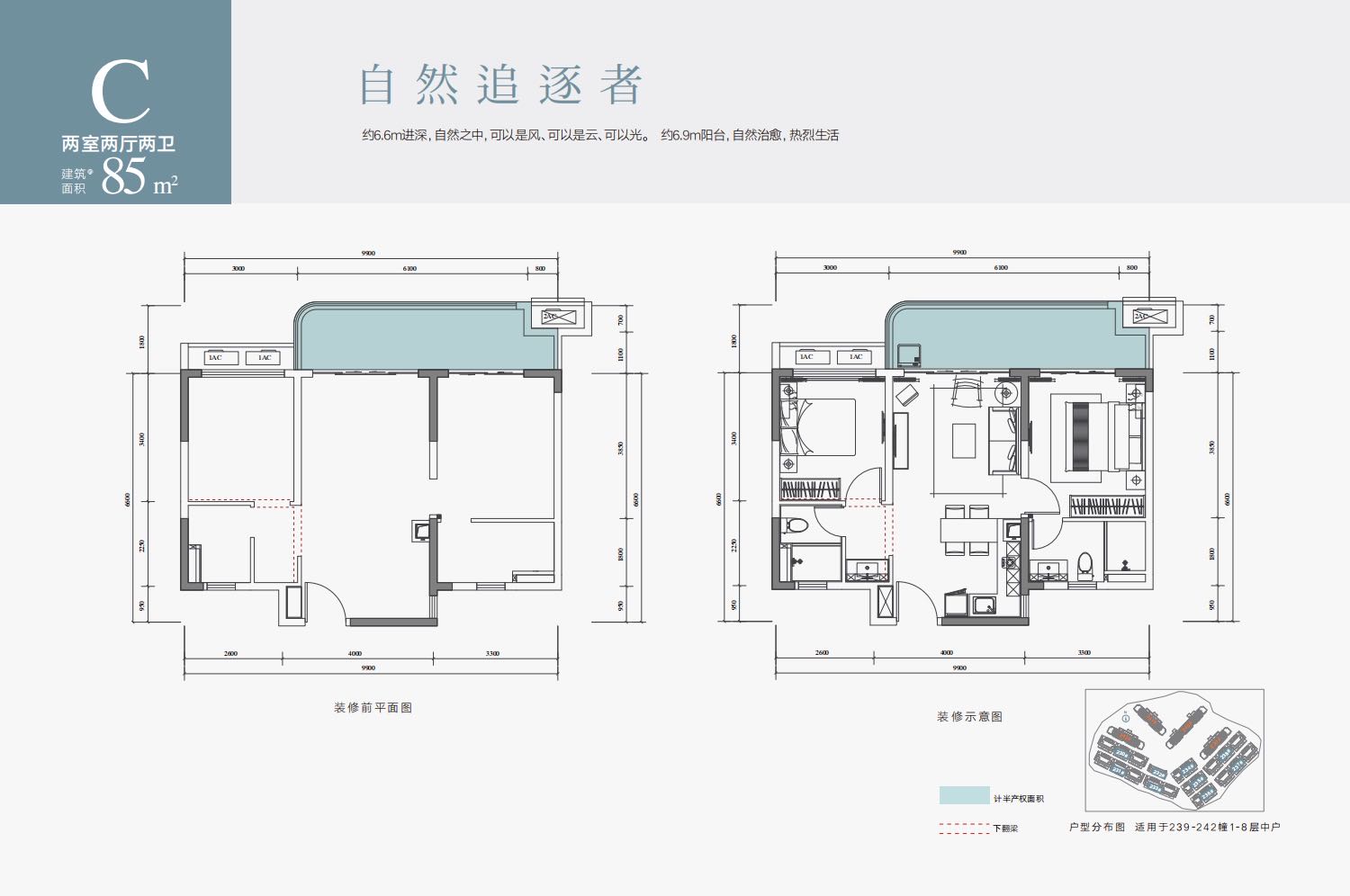Click the entrance door swing in the unfurnished plan
1350x896 pixels.
point(327,602)
